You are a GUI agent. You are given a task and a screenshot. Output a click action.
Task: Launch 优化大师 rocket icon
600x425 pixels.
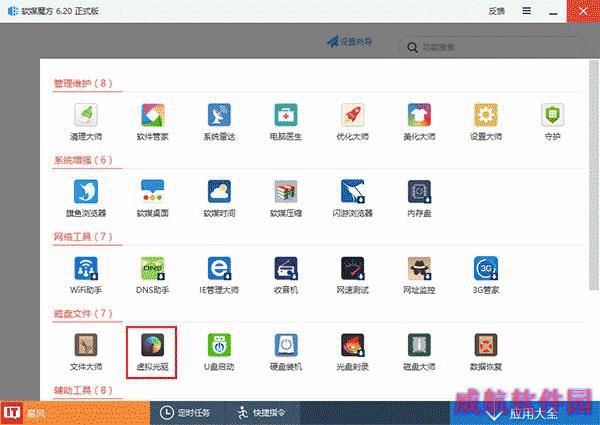click(x=352, y=115)
